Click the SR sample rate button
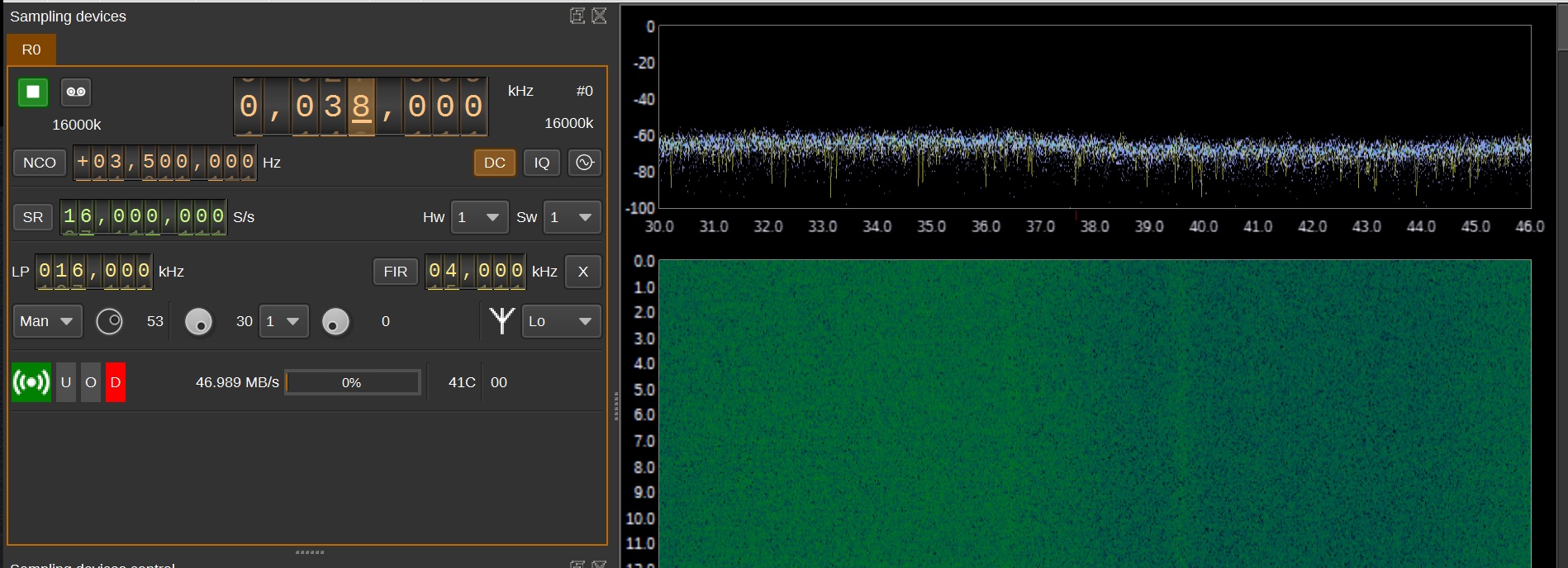The image size is (1568, 568). (33, 217)
